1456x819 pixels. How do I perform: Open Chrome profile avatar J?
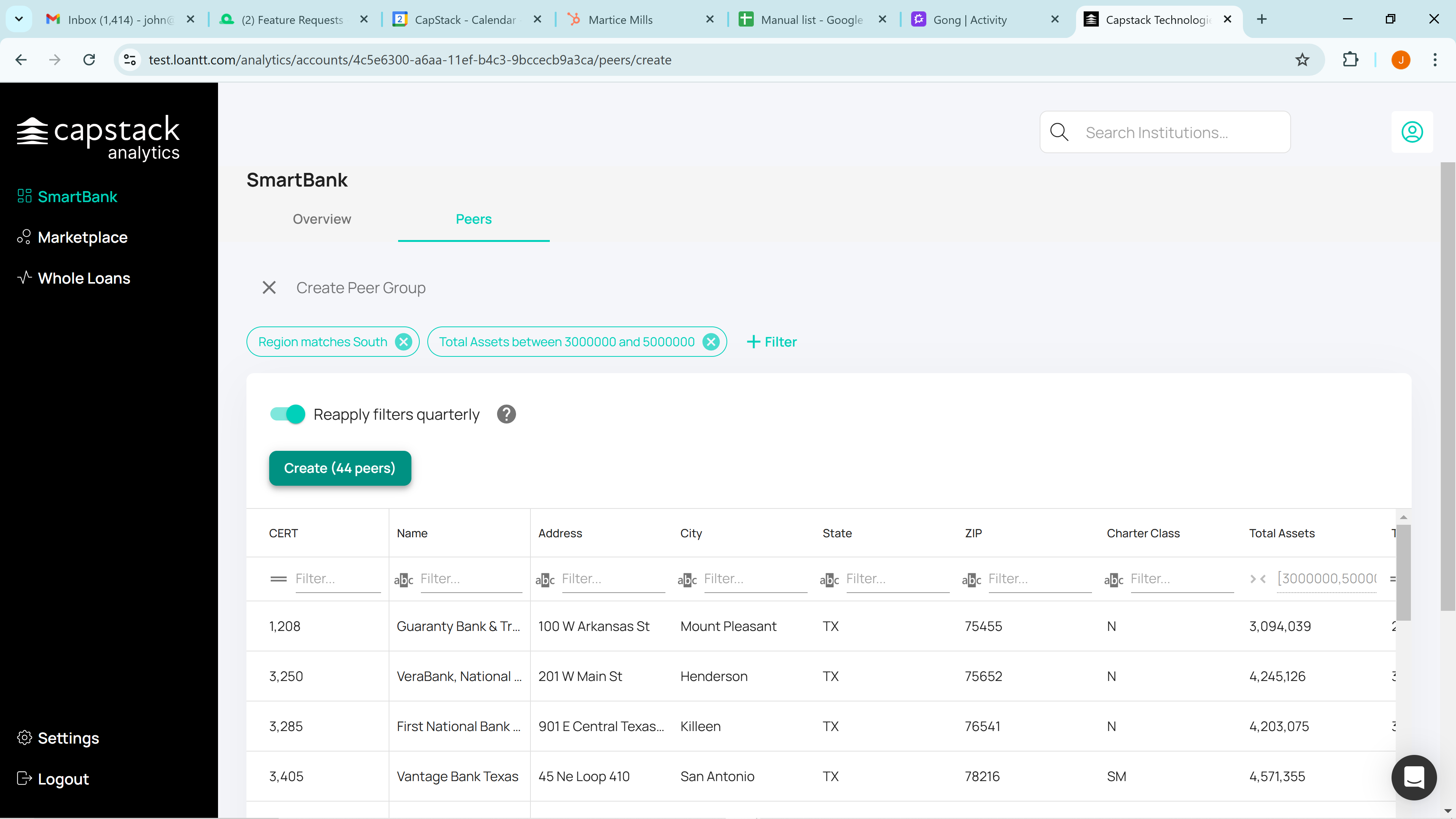coord(1401,60)
